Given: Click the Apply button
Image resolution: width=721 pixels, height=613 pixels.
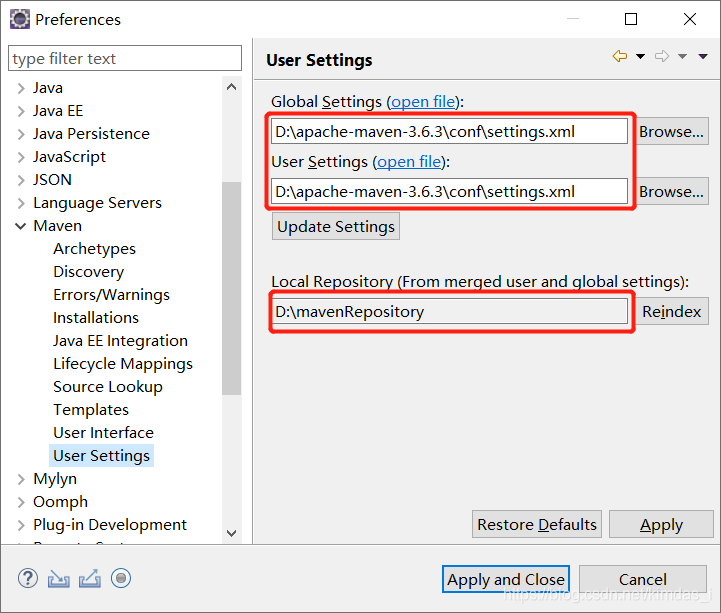Looking at the screenshot, I should (661, 524).
